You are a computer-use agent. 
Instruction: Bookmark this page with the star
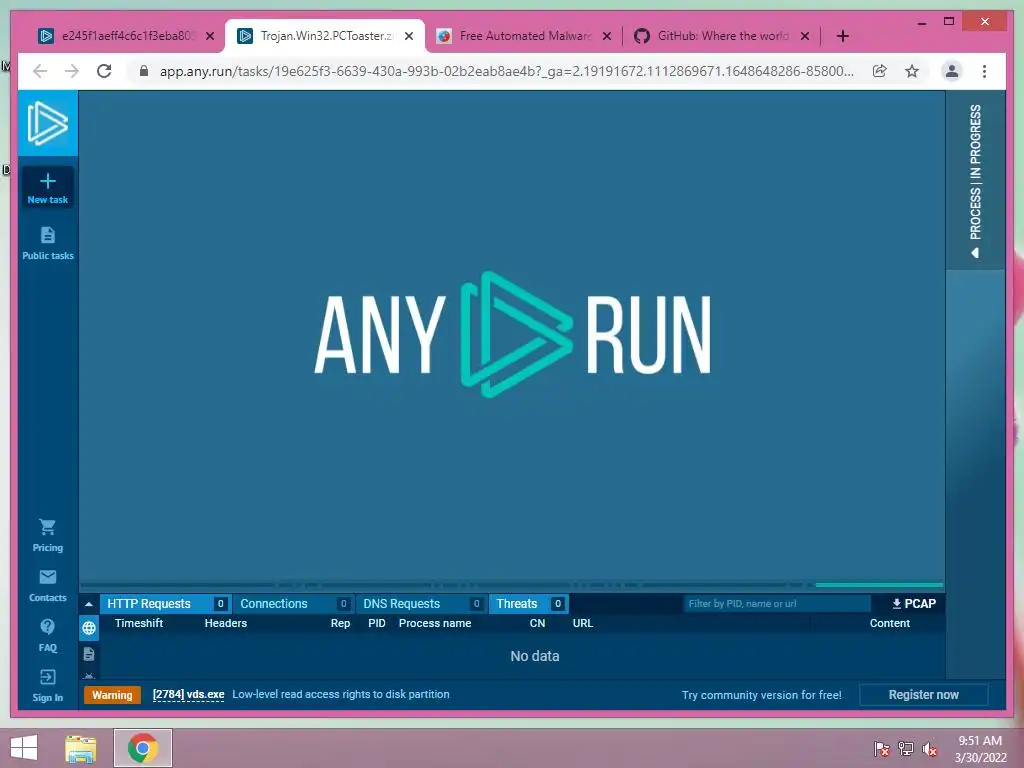[912, 71]
